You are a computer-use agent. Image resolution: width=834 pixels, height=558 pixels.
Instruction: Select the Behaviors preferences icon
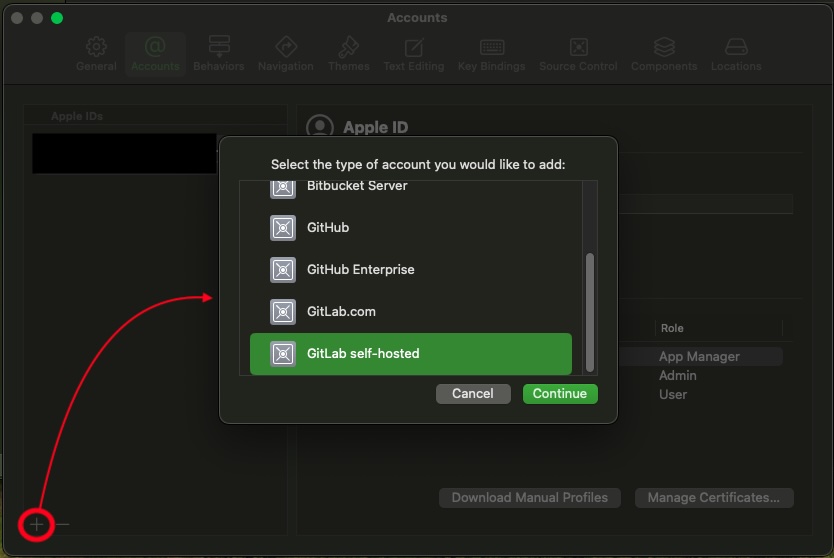tap(218, 54)
